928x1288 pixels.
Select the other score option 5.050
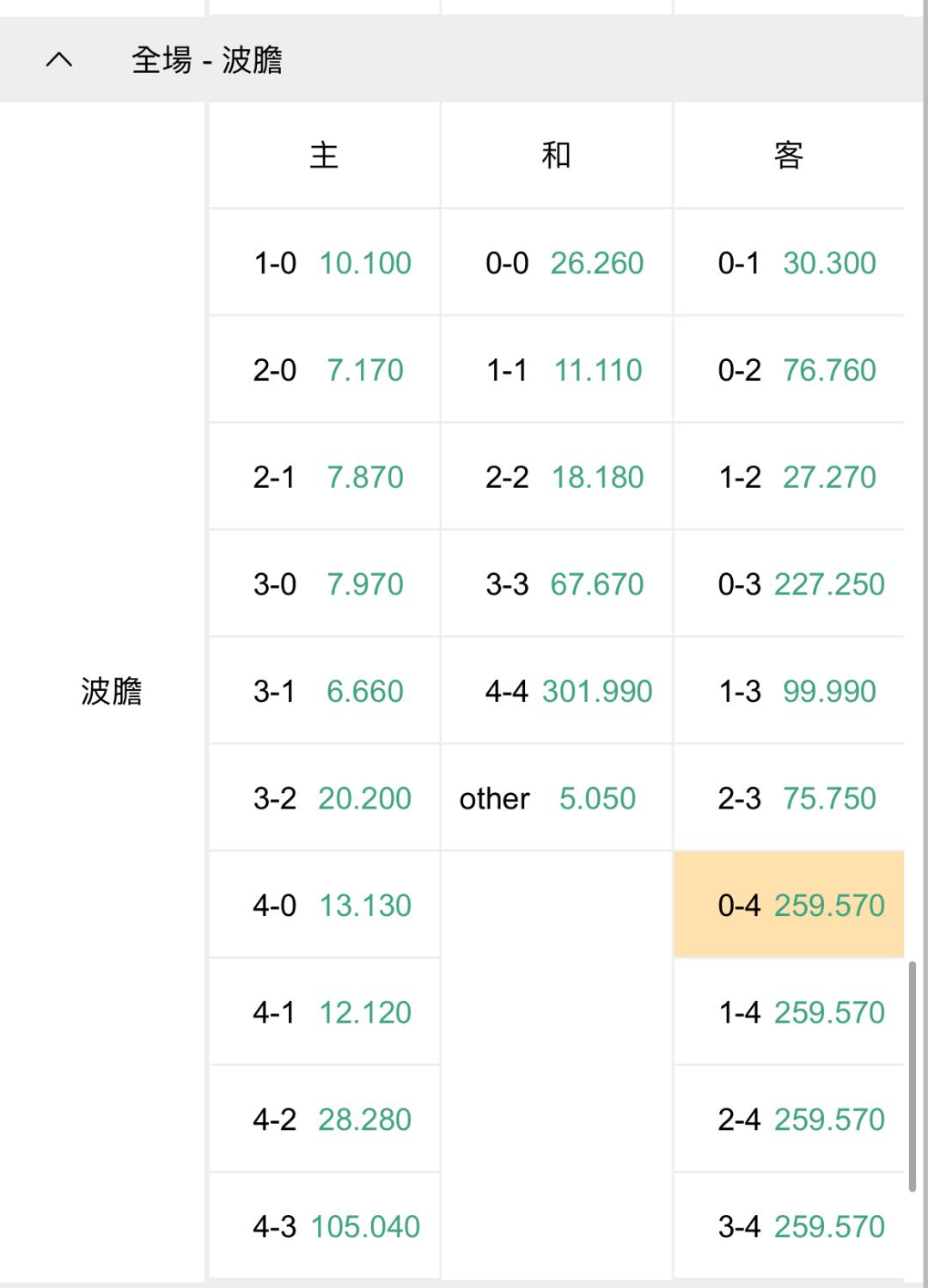point(557,798)
